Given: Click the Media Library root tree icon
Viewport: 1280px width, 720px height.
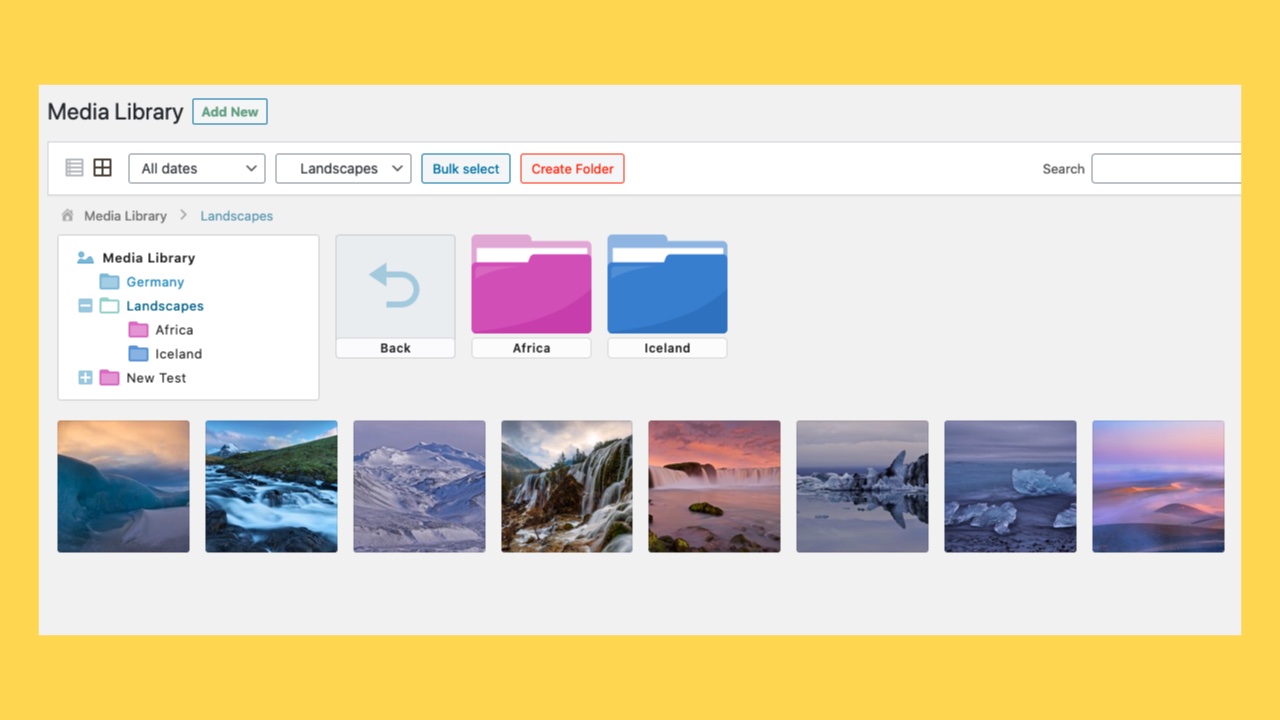Looking at the screenshot, I should pos(86,258).
